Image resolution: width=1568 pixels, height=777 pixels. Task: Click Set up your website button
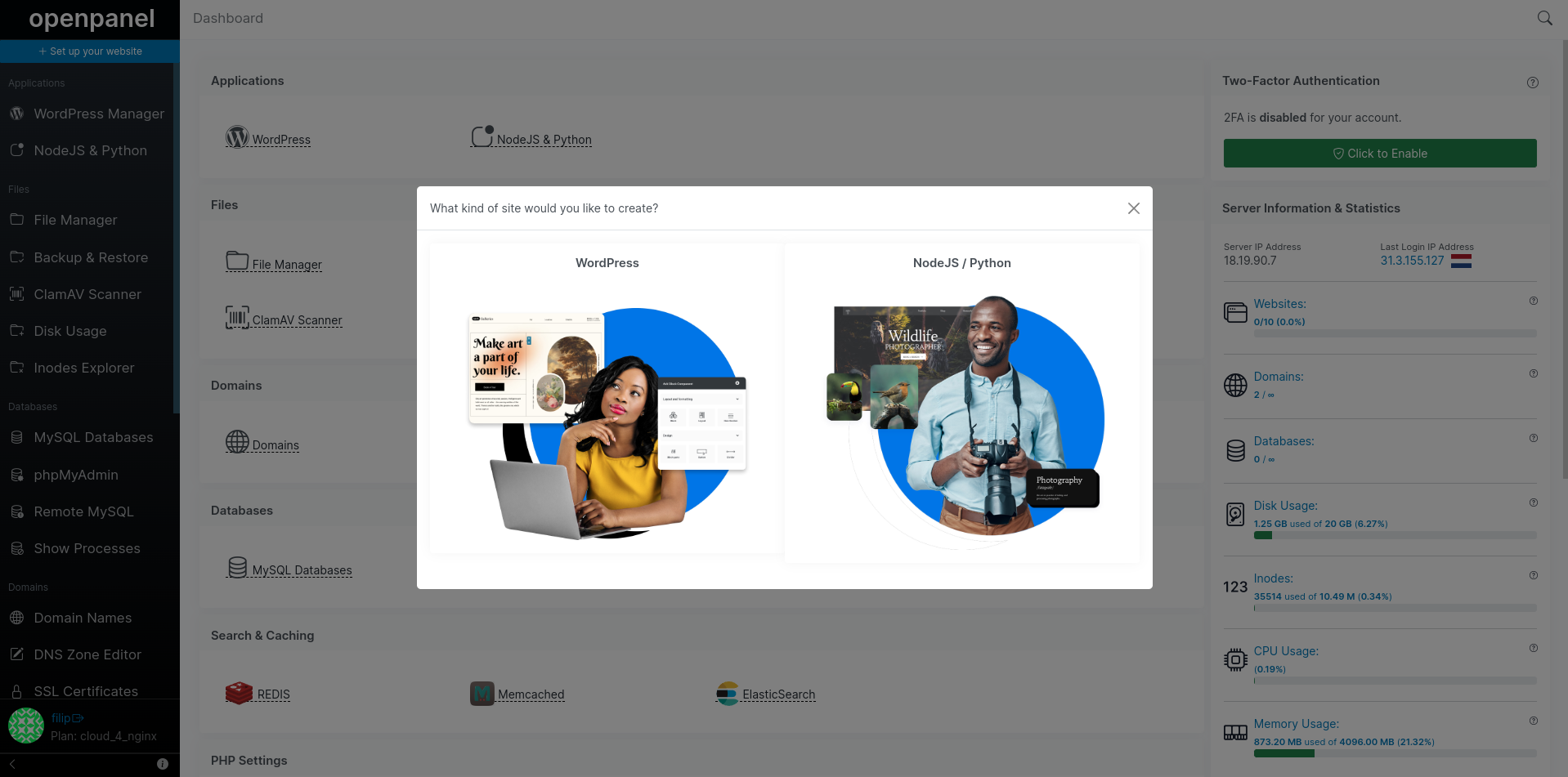(90, 51)
